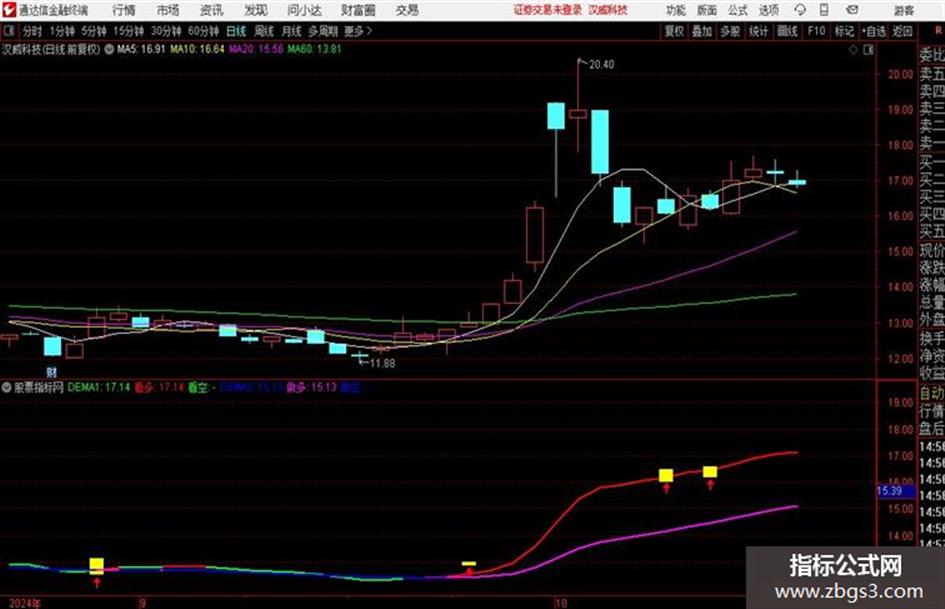Screen dimensions: 945x609
Task: Click the panel layout icon left of 分时
Action: [8, 31]
